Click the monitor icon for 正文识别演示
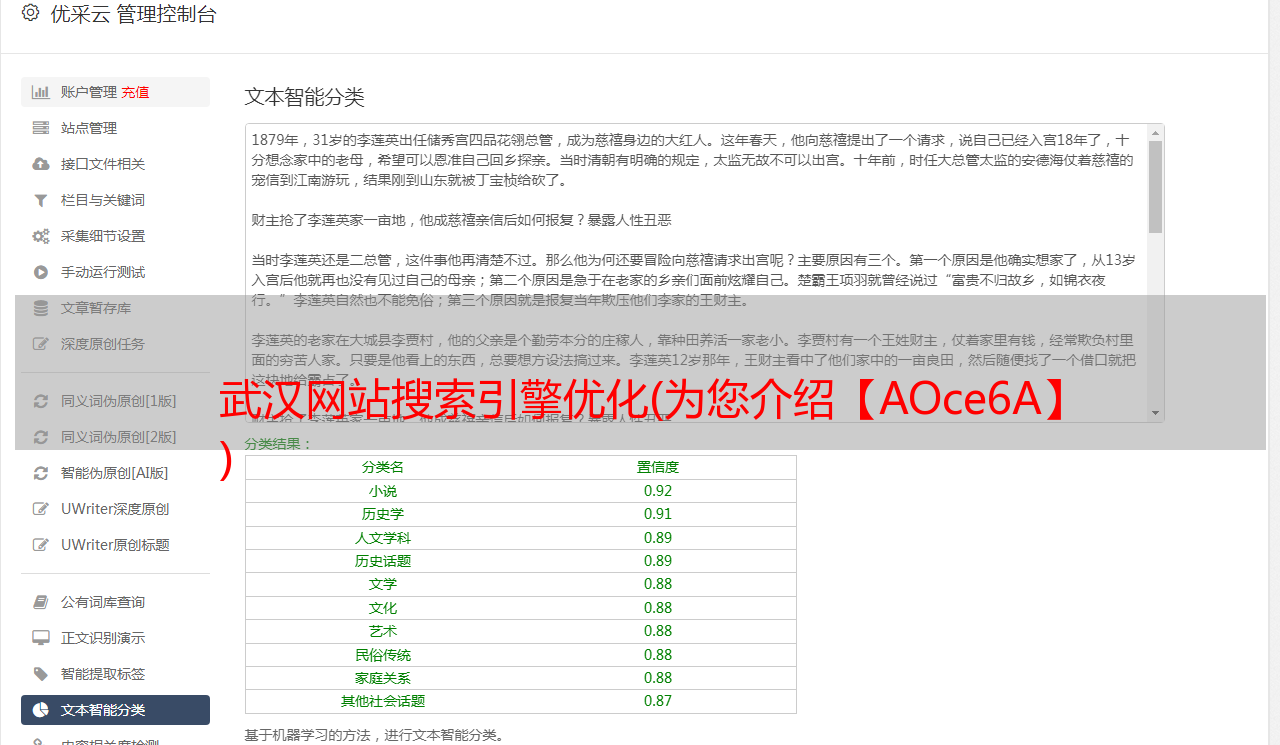Viewport: 1280px width, 745px height. pyautogui.click(x=40, y=638)
